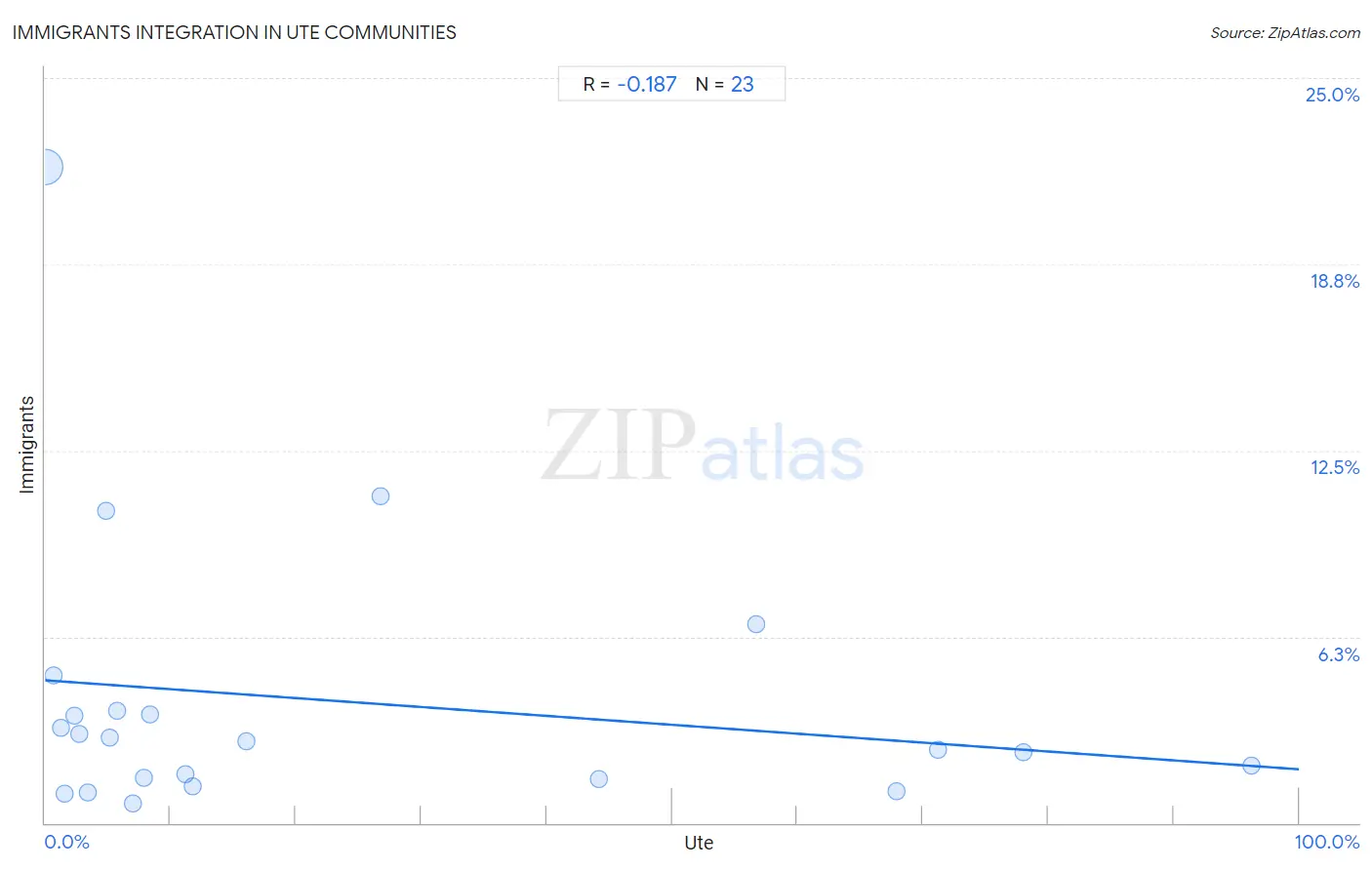Click the 18.8% y-axis label
This screenshot has width=1372, height=870.
pos(1334,281)
